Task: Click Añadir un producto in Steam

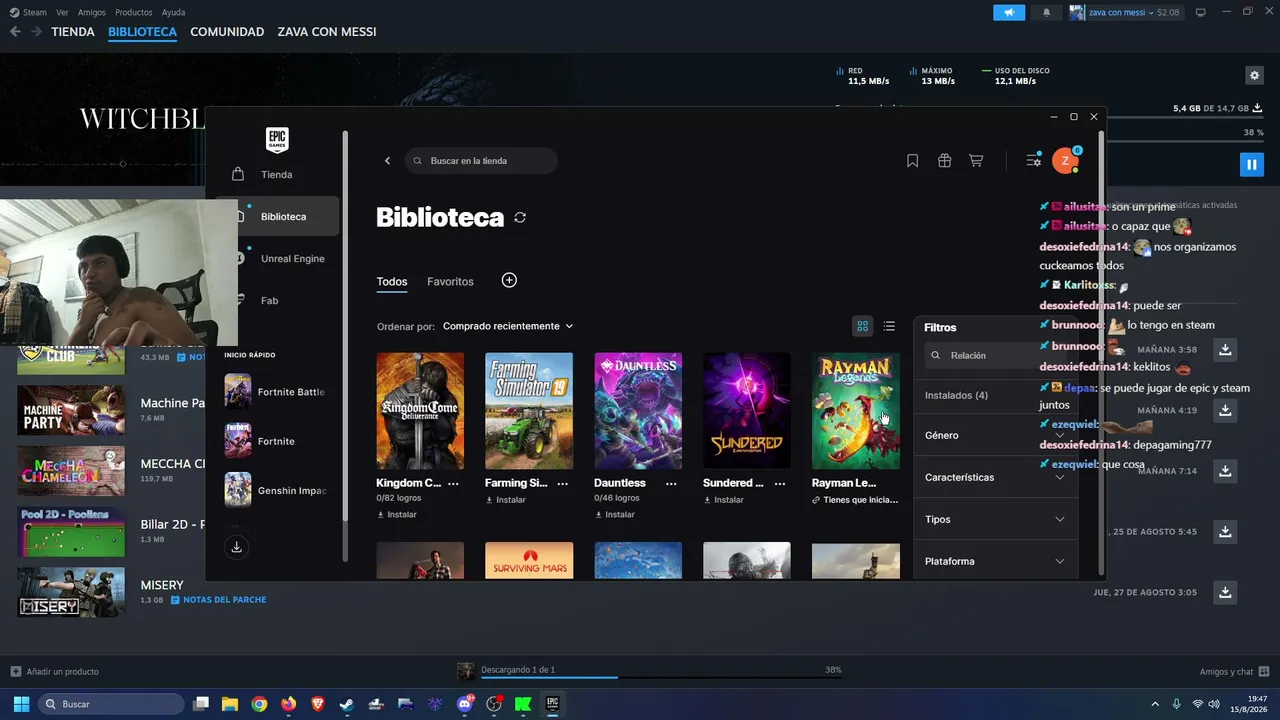Action: tap(55, 671)
